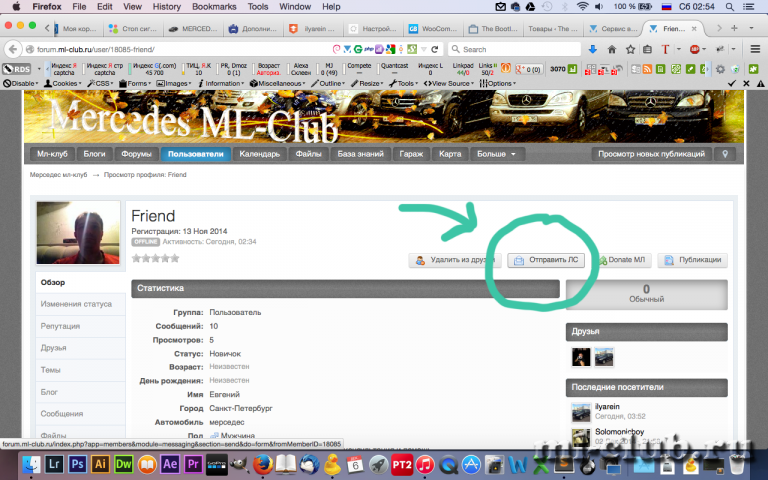Open After Effects in the Dock

170,464
